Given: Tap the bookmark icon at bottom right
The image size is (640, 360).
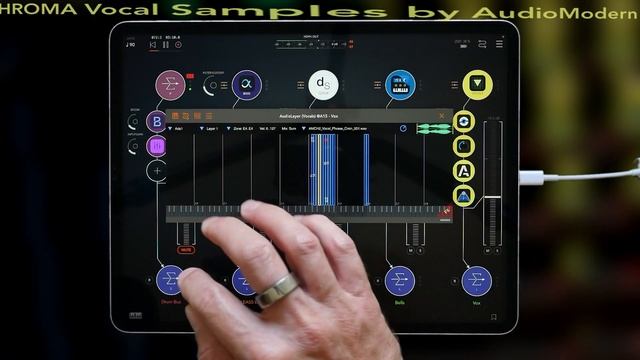Looking at the screenshot, I should [x=493, y=317].
